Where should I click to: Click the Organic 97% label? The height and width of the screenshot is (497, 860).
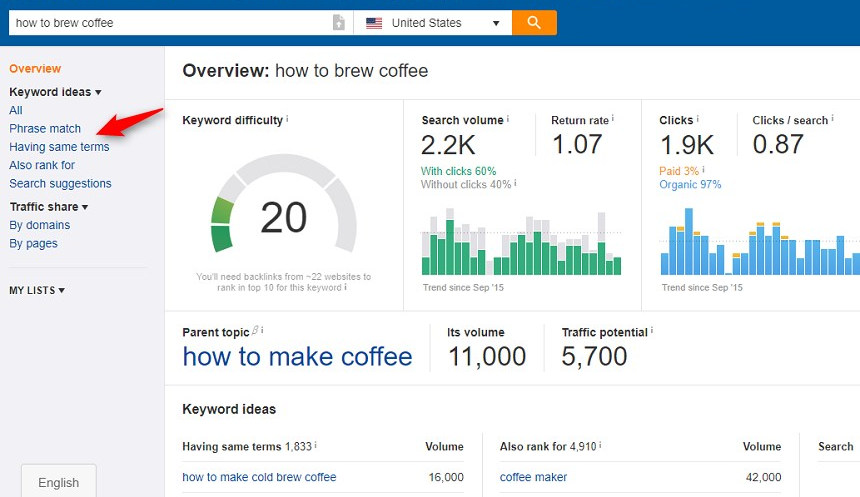coord(690,184)
